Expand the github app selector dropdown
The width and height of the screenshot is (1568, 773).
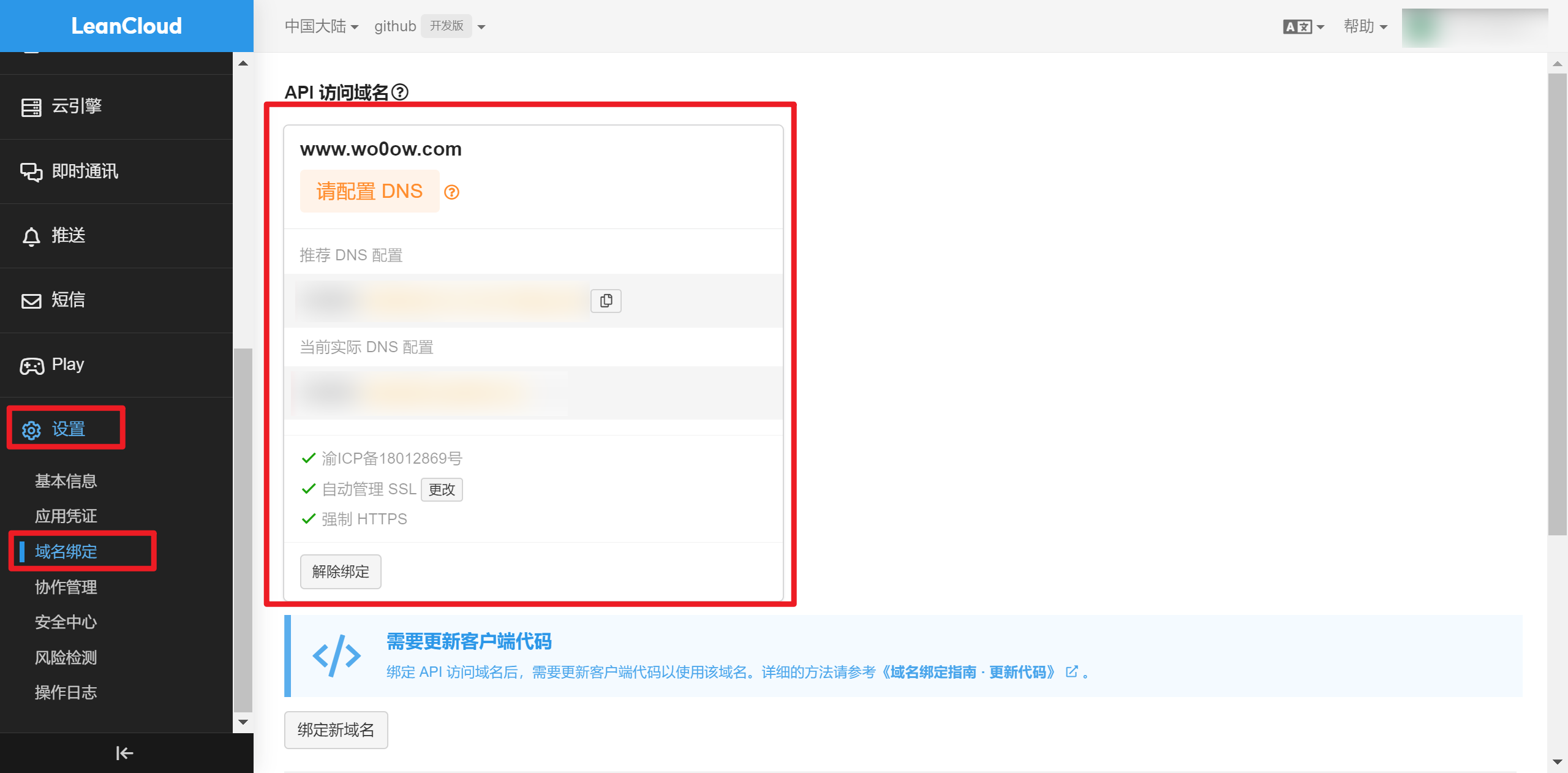pos(481,27)
